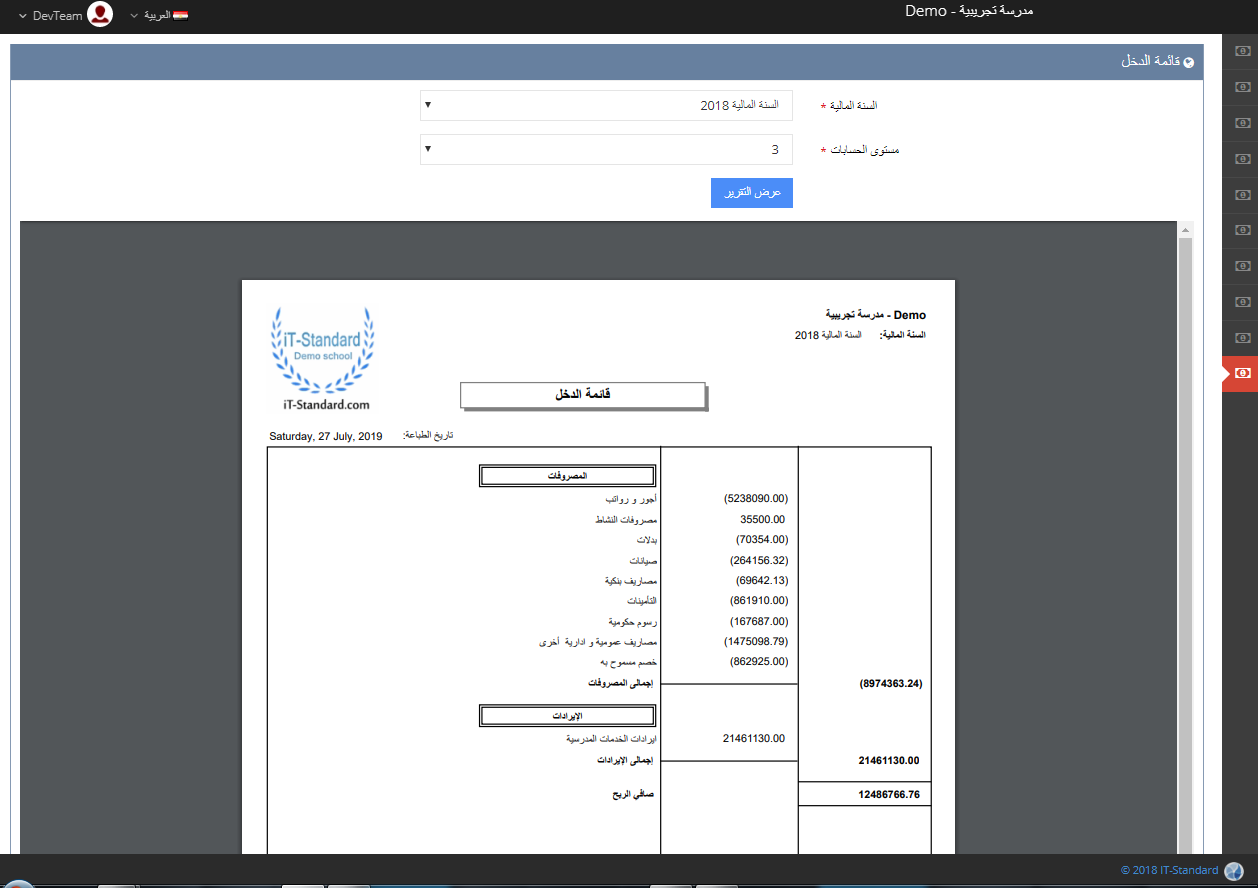Click the Demo - مدرسة تجريبية title in top bar
Viewport: 1258px width, 888px height.
click(x=969, y=11)
